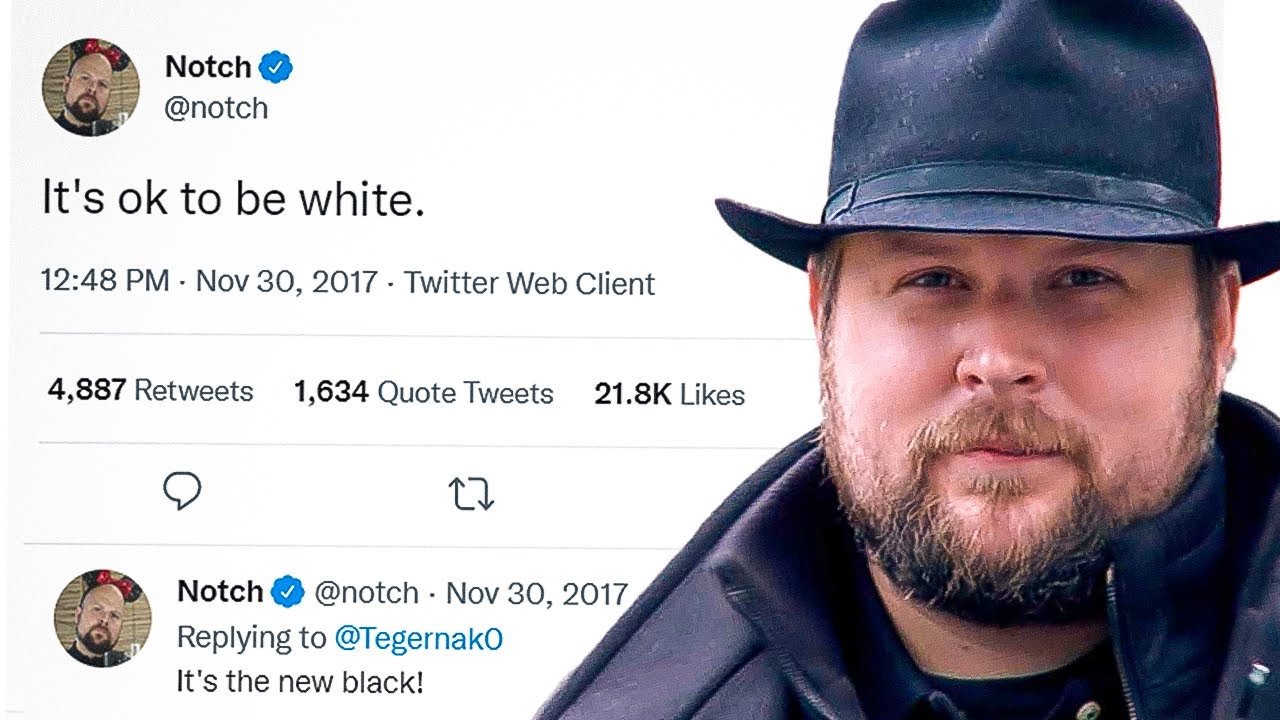The image size is (1280, 720).
Task: Click the Notch display name on the reply
Action: click(x=220, y=592)
